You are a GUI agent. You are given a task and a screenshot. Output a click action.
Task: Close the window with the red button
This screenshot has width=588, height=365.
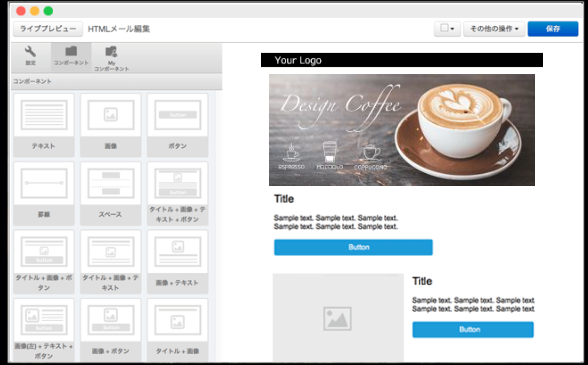pos(21,11)
